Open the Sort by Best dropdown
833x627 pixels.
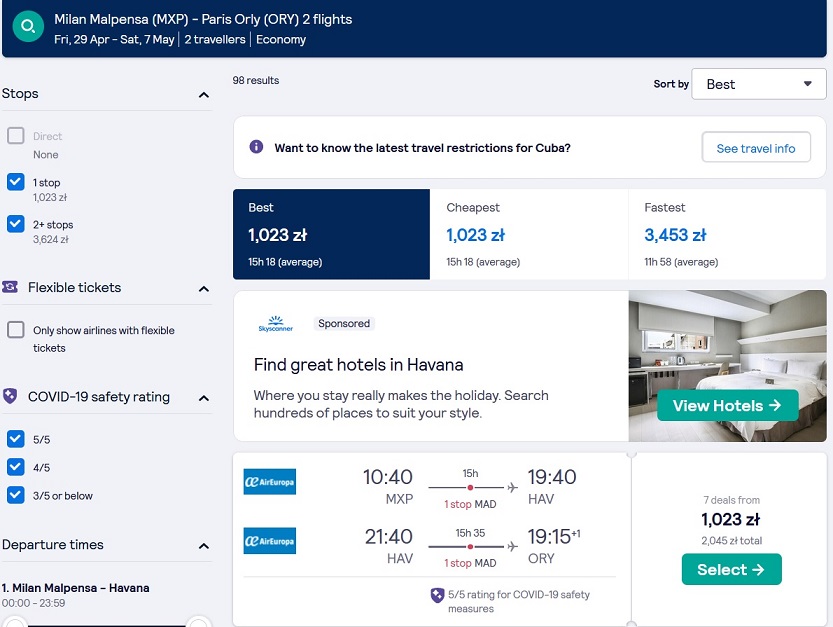tap(758, 84)
